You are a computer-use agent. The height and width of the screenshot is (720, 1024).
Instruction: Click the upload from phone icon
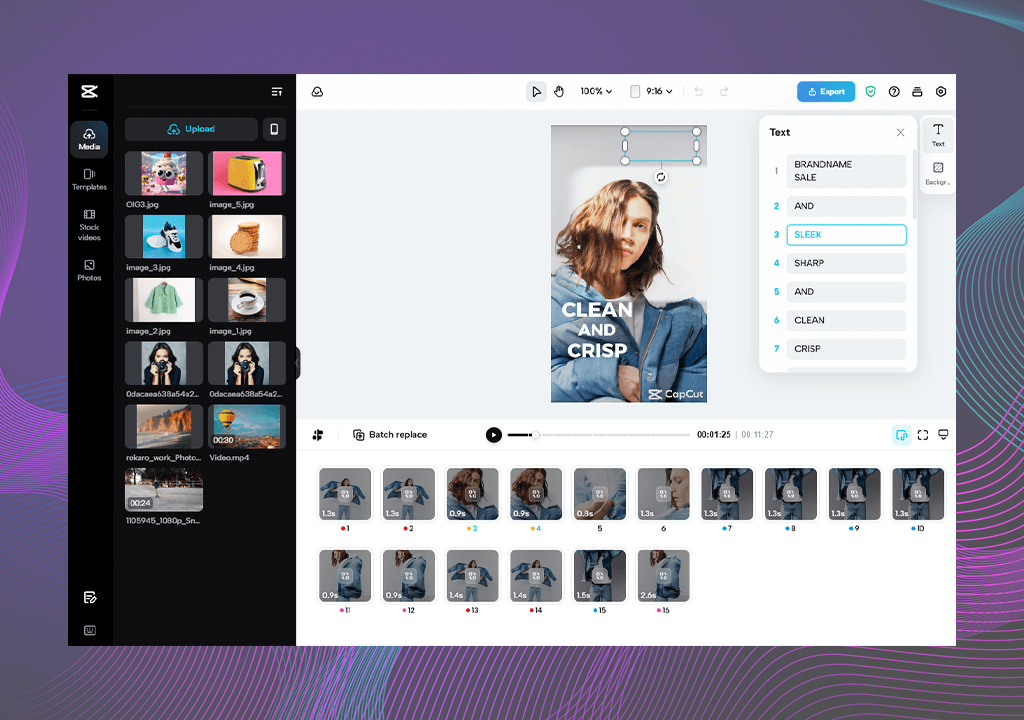tap(274, 129)
